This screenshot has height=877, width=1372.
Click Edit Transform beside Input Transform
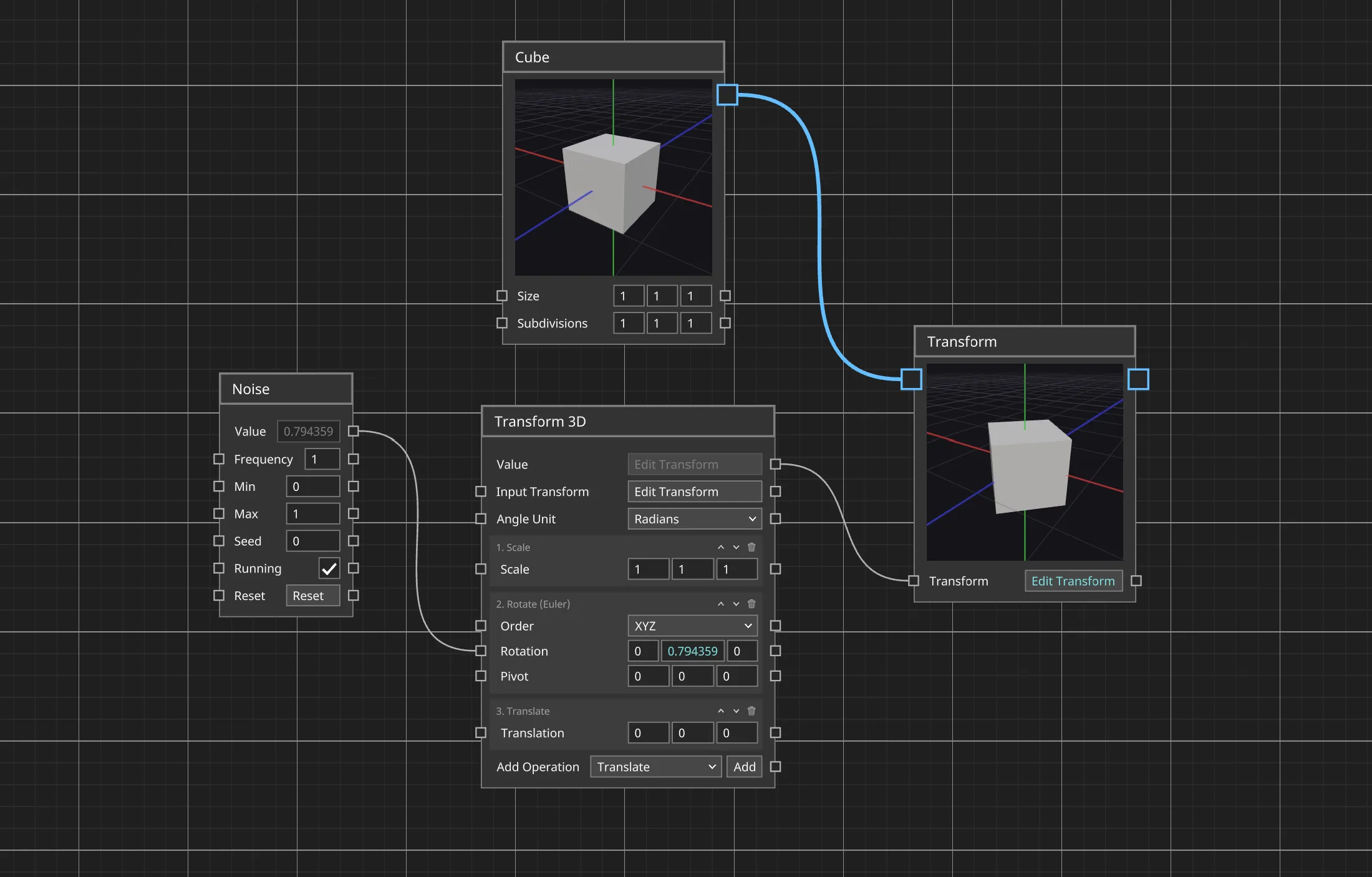pos(695,492)
